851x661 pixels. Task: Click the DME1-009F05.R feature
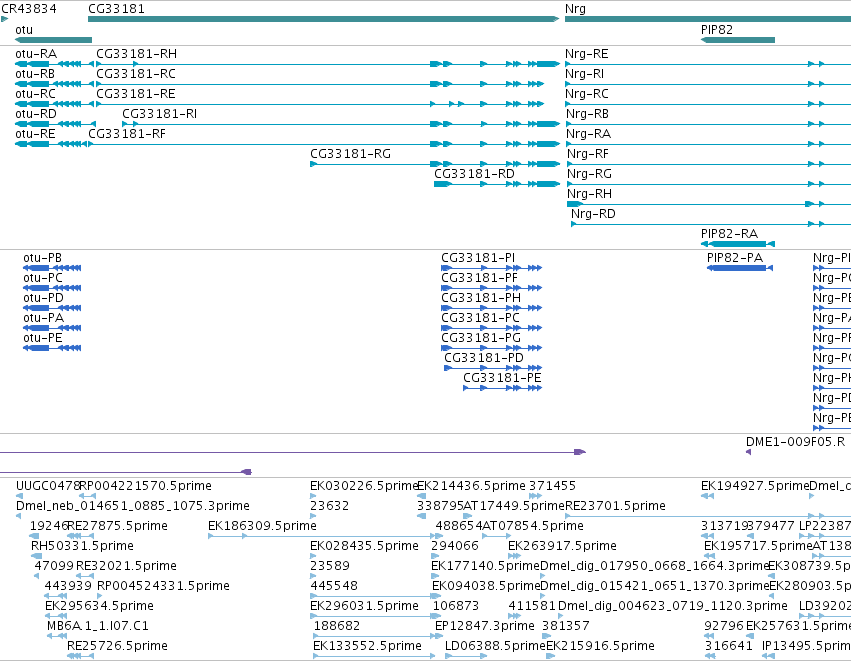(x=748, y=452)
